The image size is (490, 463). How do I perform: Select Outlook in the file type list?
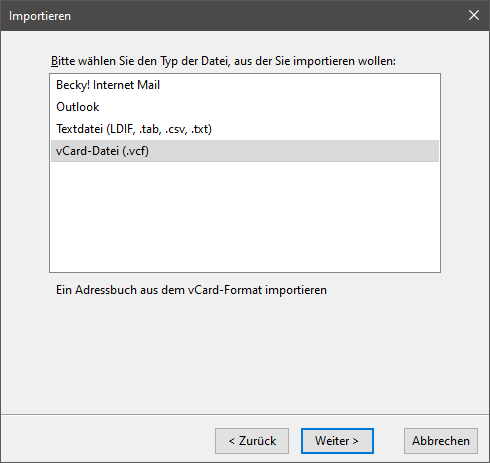coord(245,107)
